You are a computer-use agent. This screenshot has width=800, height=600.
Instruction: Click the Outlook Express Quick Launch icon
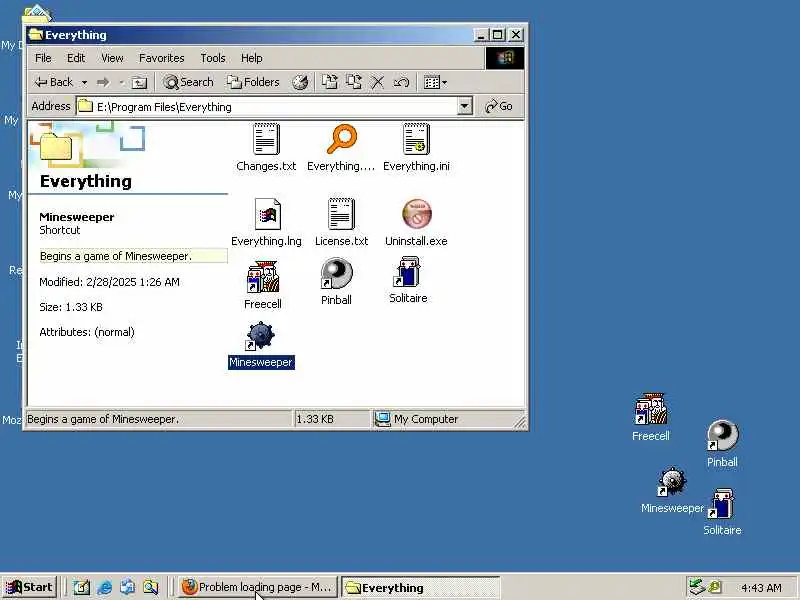pyautogui.click(x=128, y=587)
